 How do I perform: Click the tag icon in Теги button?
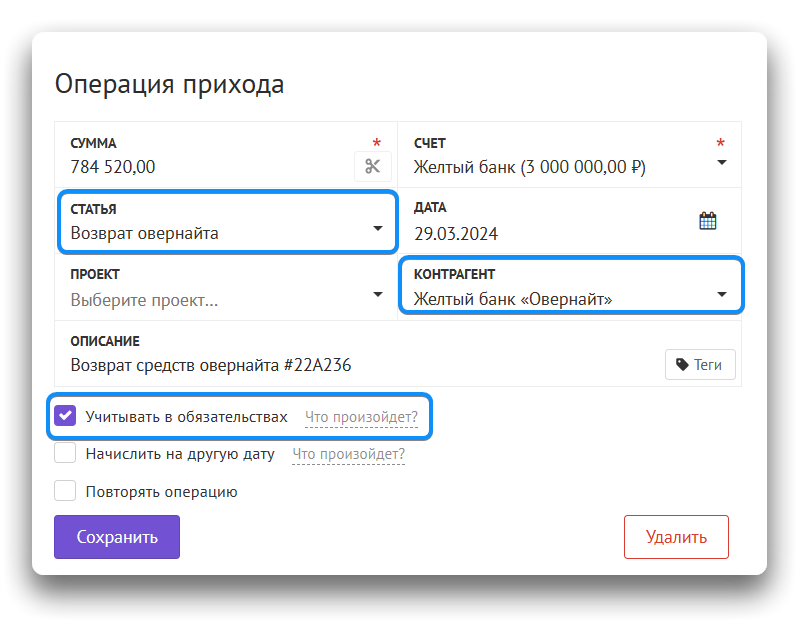coord(682,365)
